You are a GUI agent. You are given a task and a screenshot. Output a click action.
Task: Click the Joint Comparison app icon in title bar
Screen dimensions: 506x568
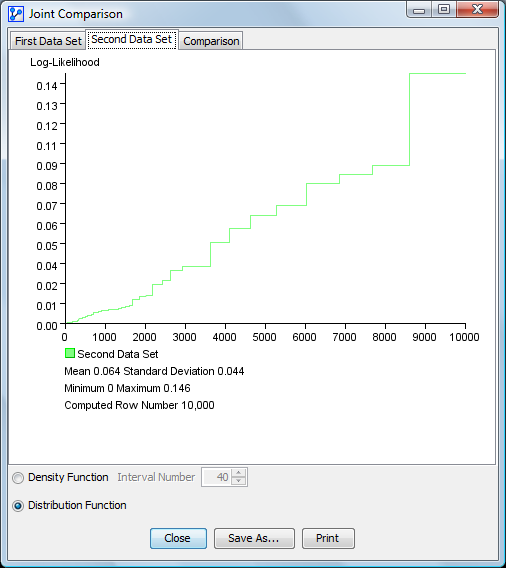coord(16,14)
